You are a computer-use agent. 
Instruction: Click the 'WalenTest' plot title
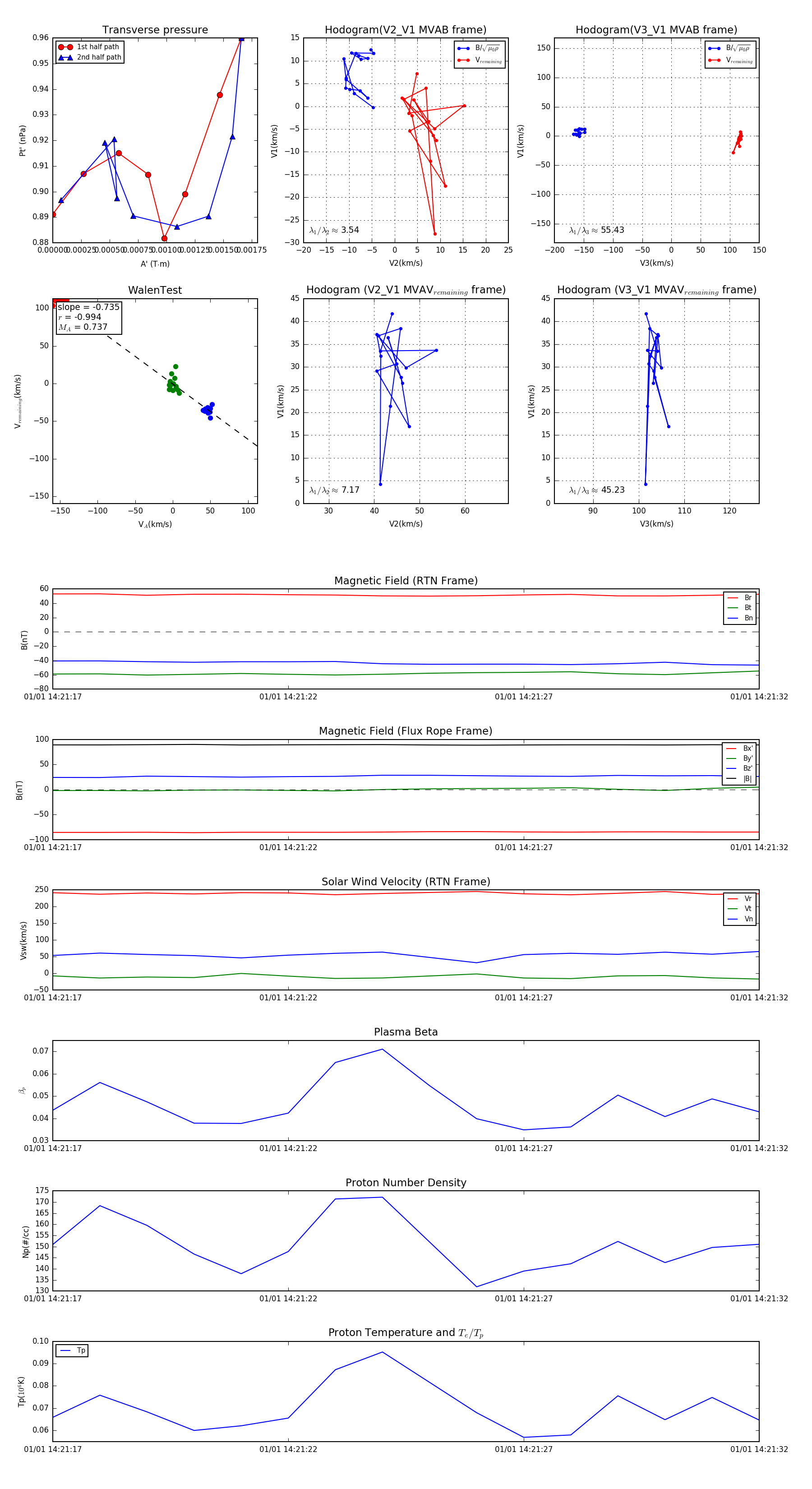[x=155, y=290]
